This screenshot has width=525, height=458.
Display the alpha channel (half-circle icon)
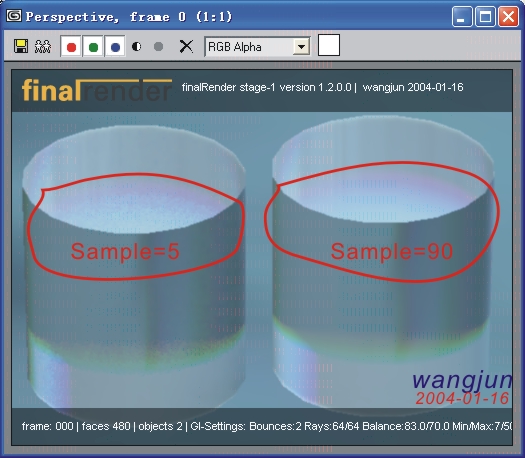click(x=136, y=46)
